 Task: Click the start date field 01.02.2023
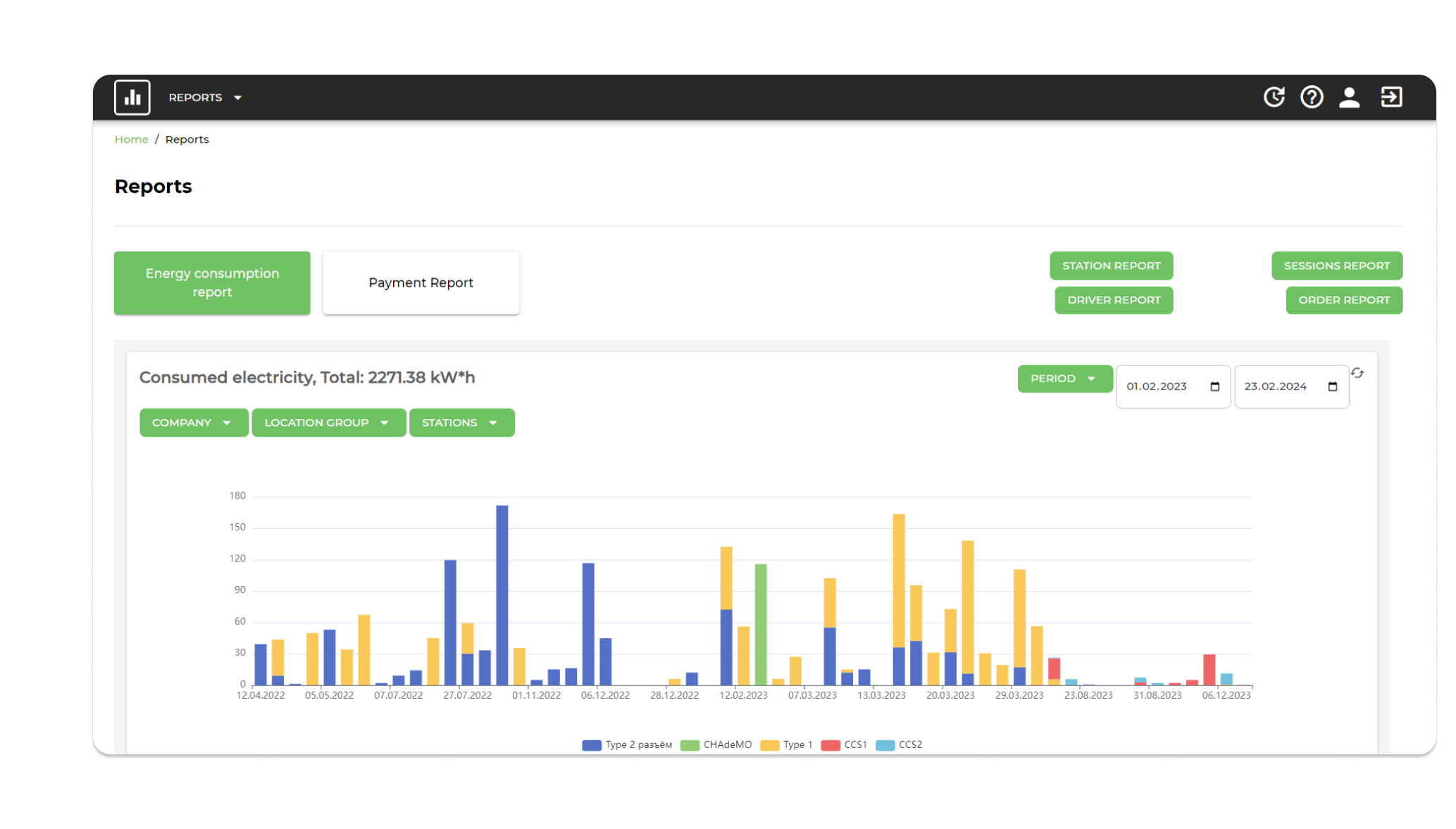tap(1173, 386)
